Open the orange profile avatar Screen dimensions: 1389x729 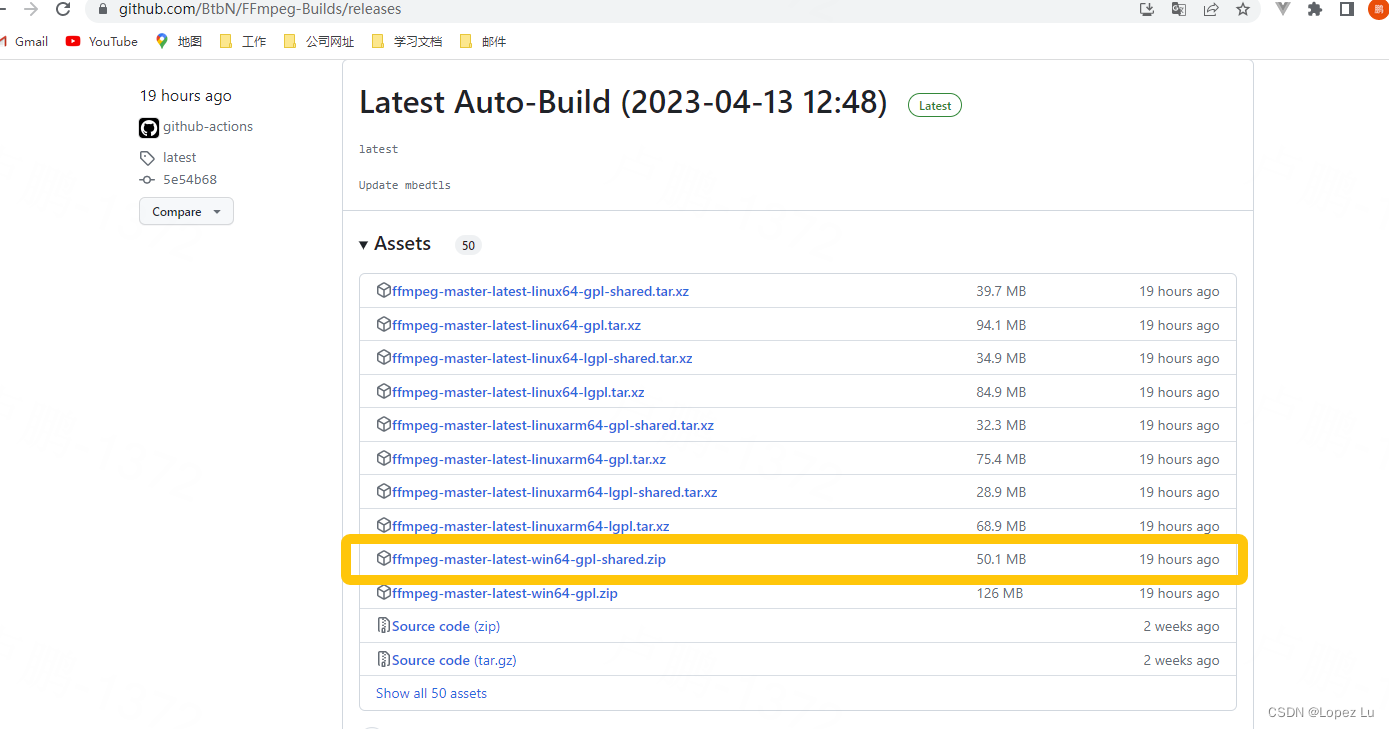(x=1378, y=9)
